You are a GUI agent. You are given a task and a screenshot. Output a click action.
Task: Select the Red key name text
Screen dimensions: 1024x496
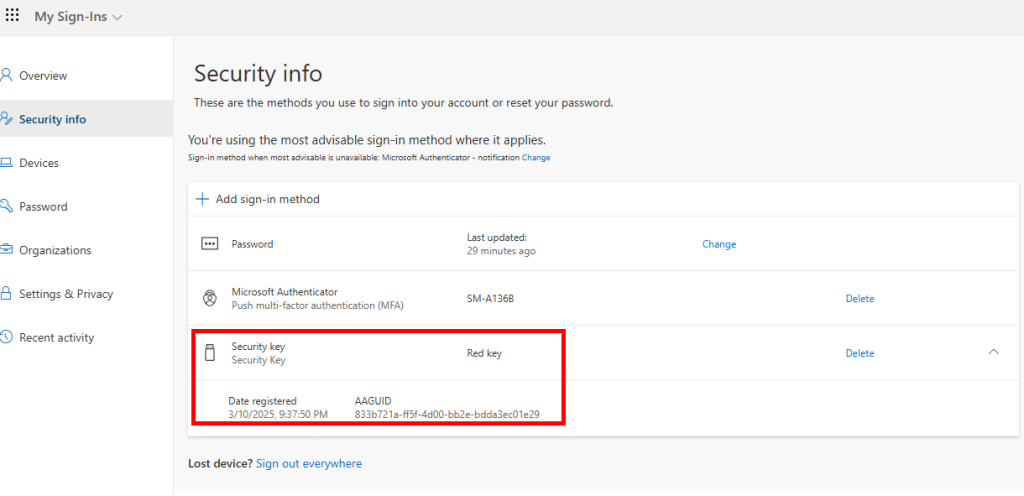click(x=484, y=354)
